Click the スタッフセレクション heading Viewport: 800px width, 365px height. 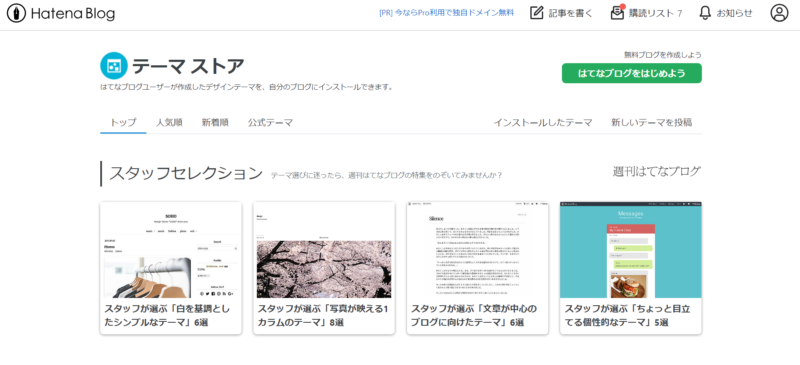point(186,173)
